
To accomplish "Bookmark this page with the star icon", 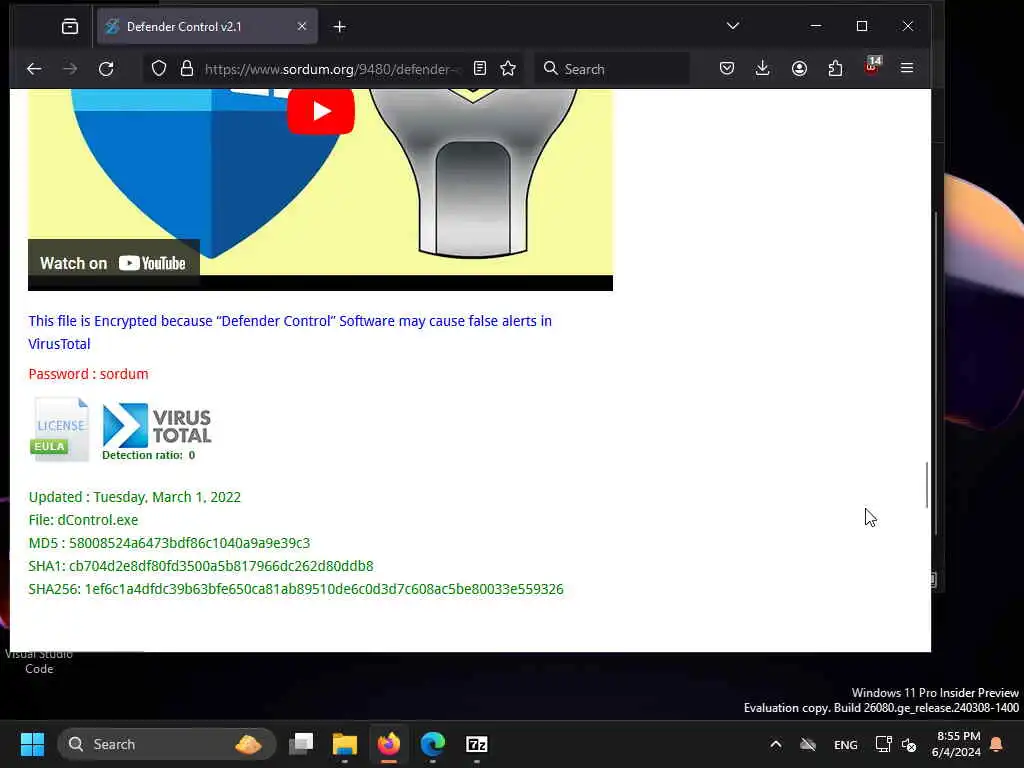I will (x=508, y=69).
